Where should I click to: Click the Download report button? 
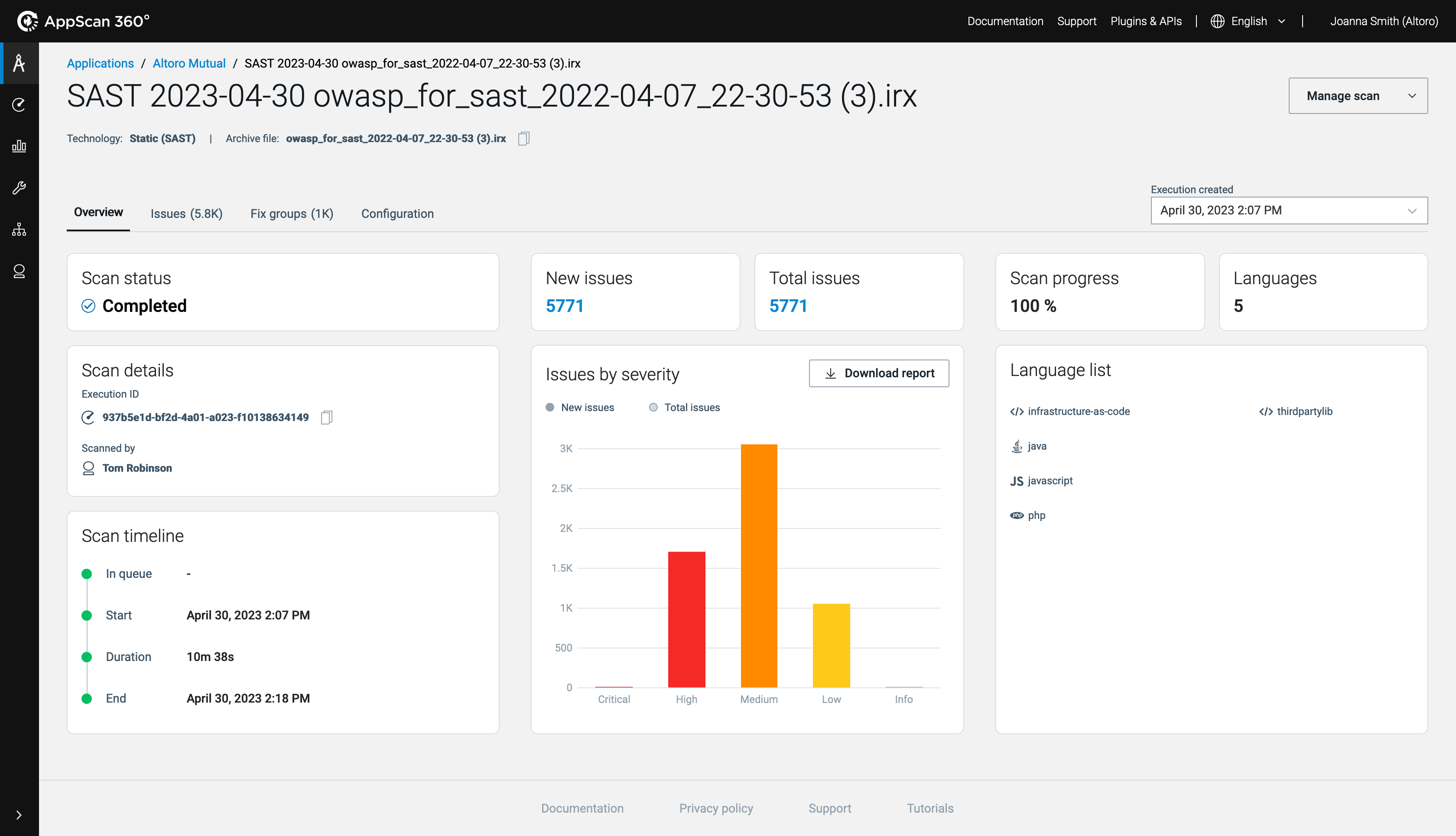[879, 373]
